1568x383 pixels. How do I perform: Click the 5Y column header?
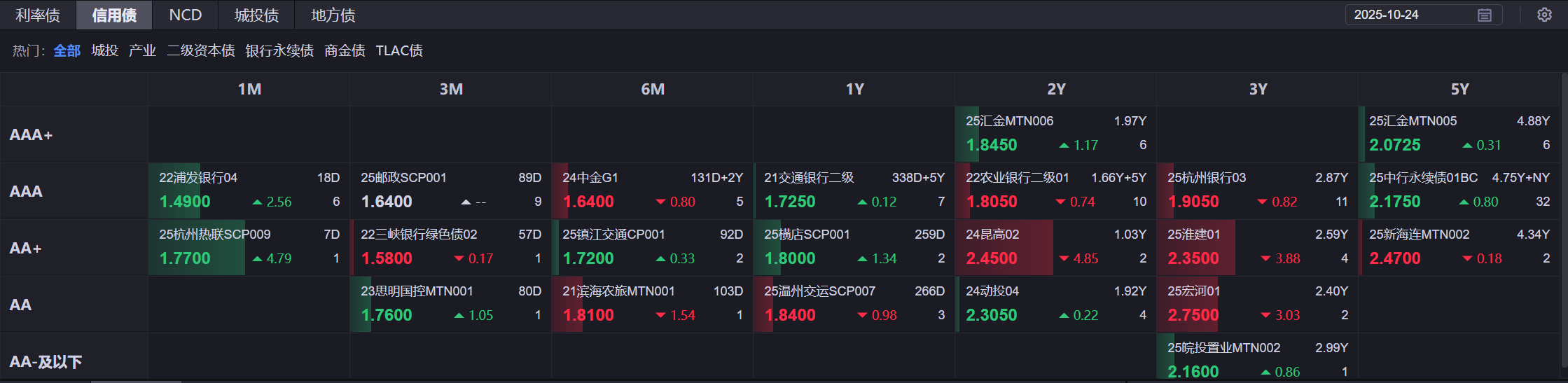pos(1459,89)
